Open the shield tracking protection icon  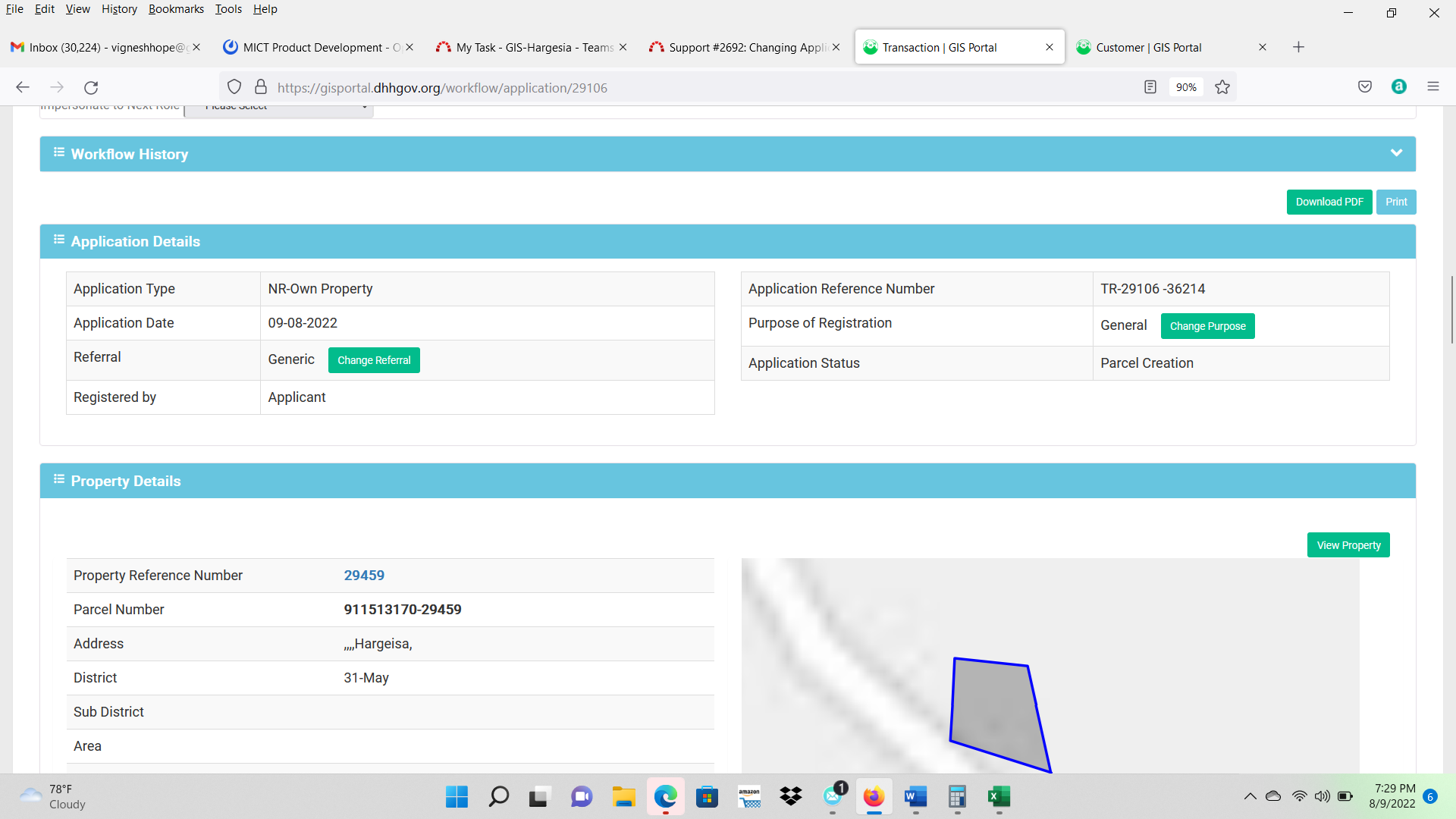(x=234, y=87)
